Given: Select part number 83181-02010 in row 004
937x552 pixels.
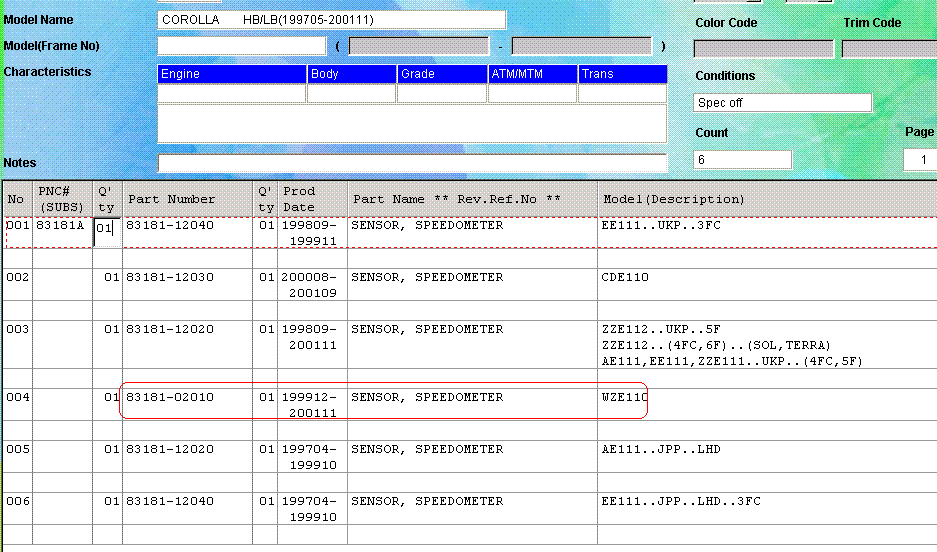Looking at the screenshot, I should (x=170, y=398).
